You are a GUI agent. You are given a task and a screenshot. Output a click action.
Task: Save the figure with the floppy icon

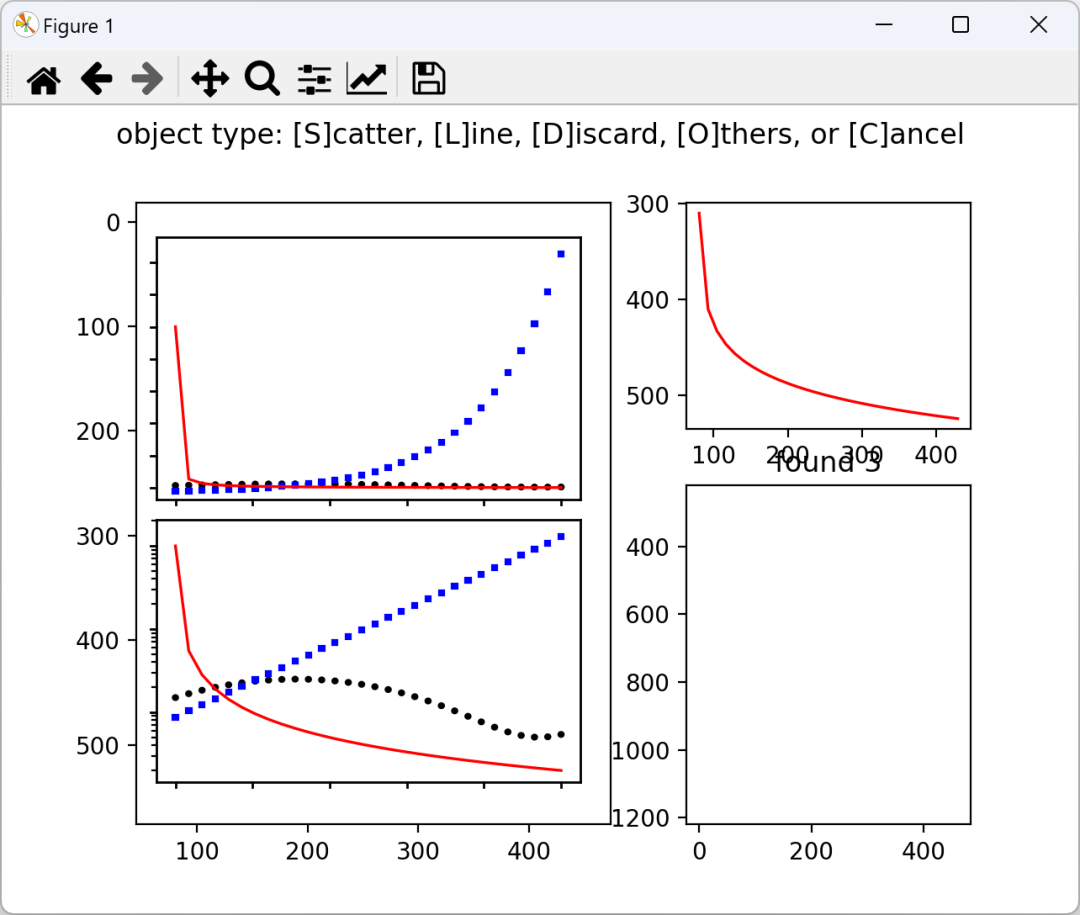(428, 79)
